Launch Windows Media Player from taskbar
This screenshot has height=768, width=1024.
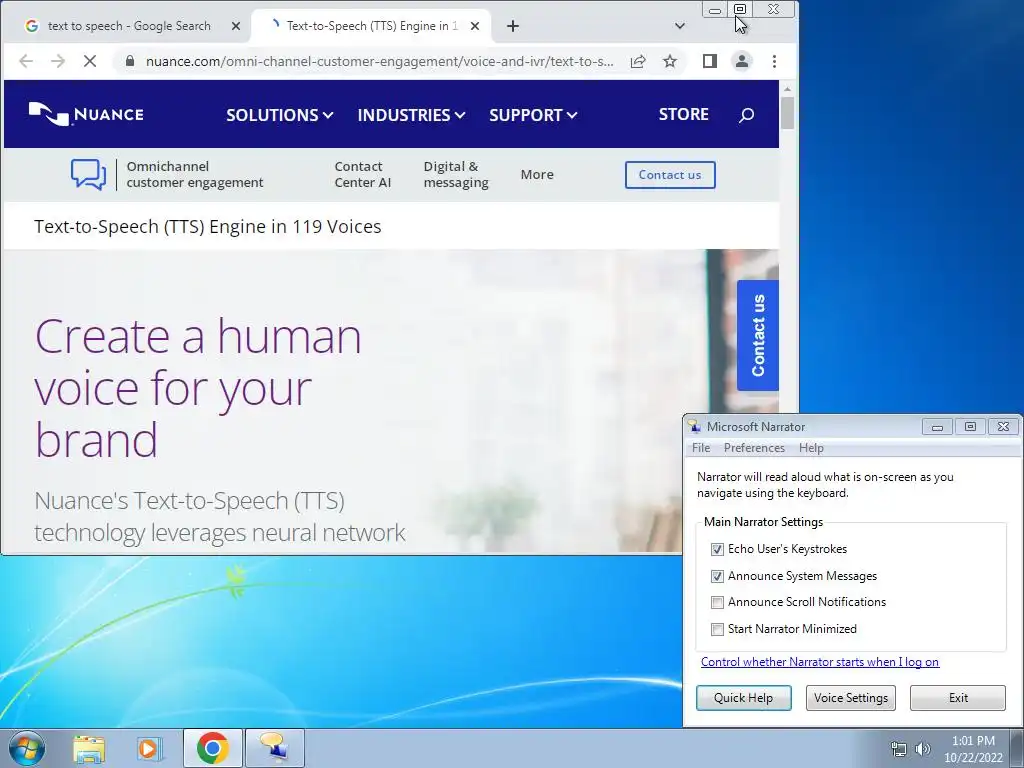pos(150,748)
